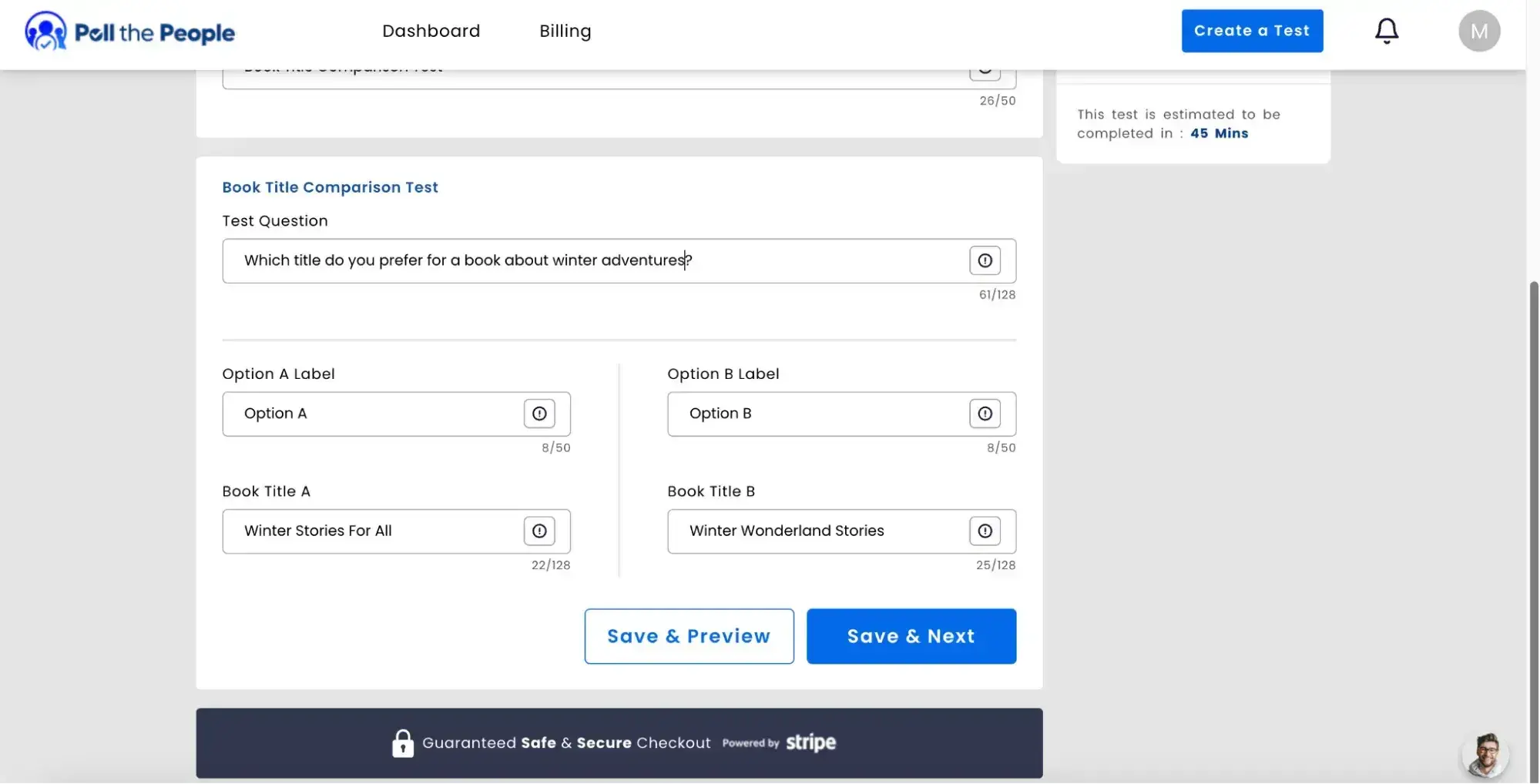The image size is (1540, 784).
Task: Click the Poll the People logo
Action: [x=129, y=32]
